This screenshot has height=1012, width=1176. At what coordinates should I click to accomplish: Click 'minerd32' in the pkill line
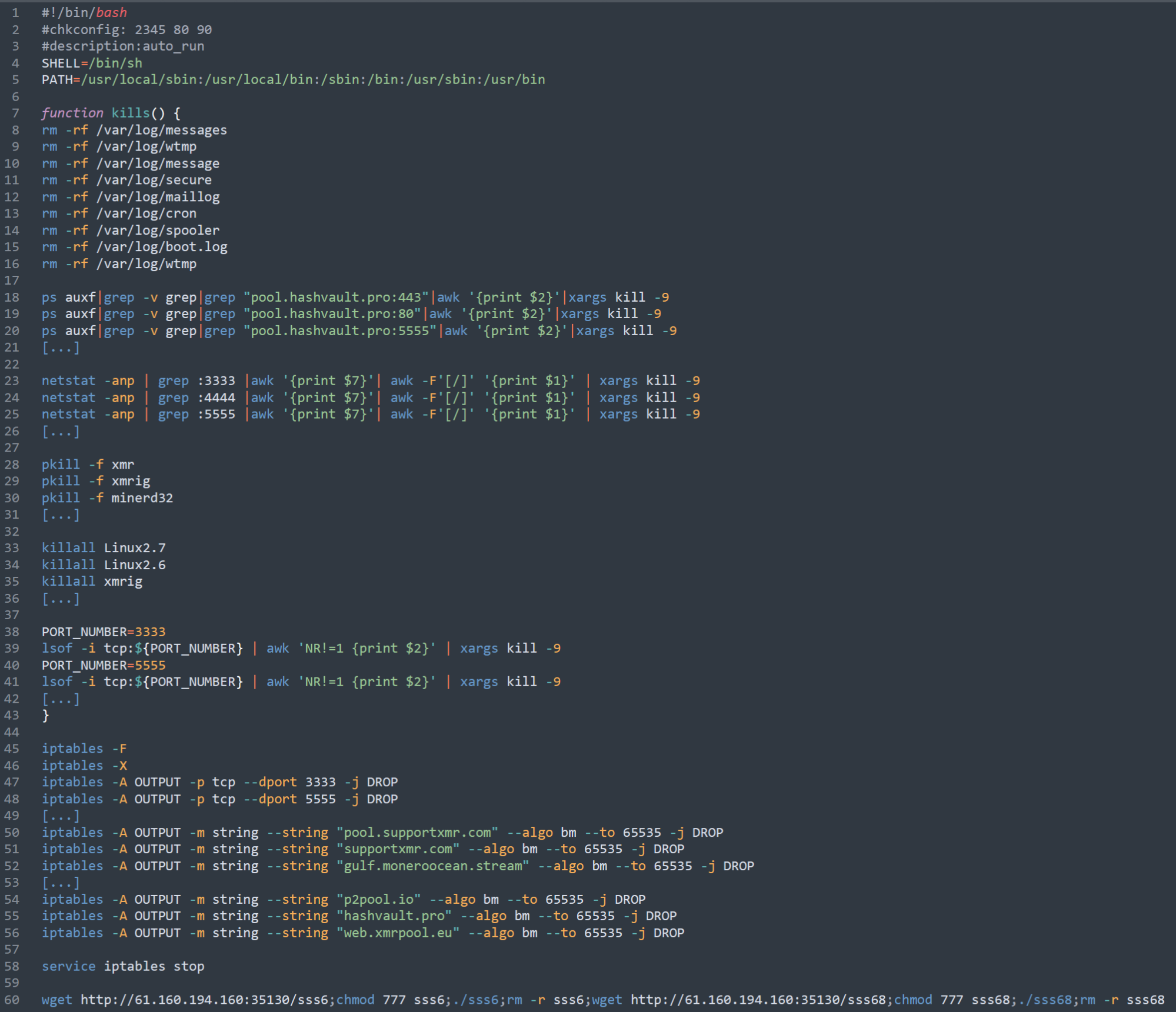142,498
